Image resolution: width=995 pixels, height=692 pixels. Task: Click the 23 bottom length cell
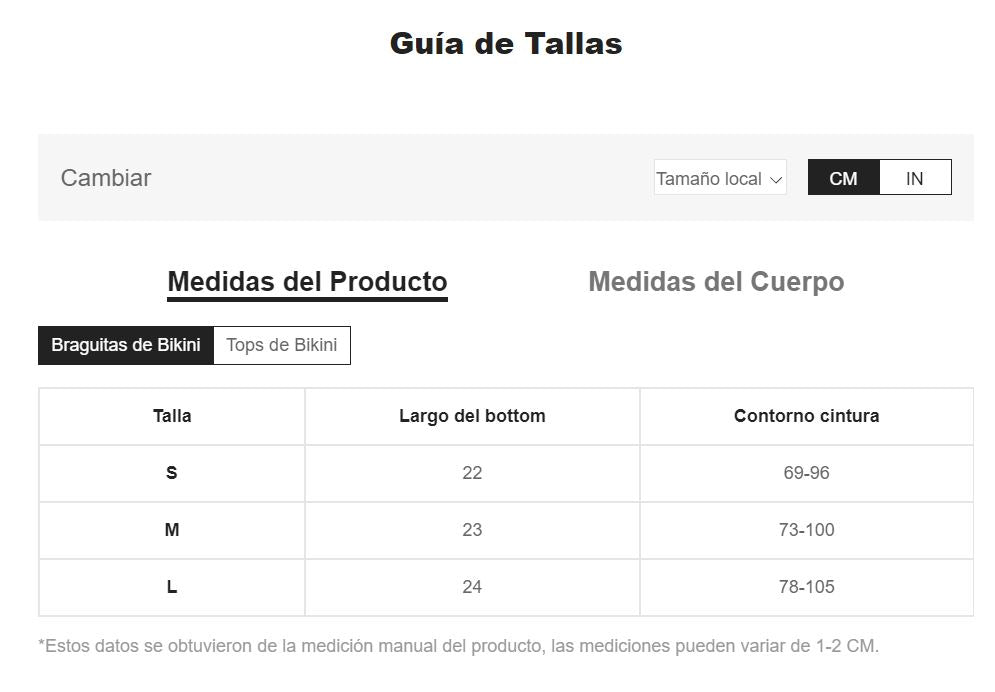(472, 530)
